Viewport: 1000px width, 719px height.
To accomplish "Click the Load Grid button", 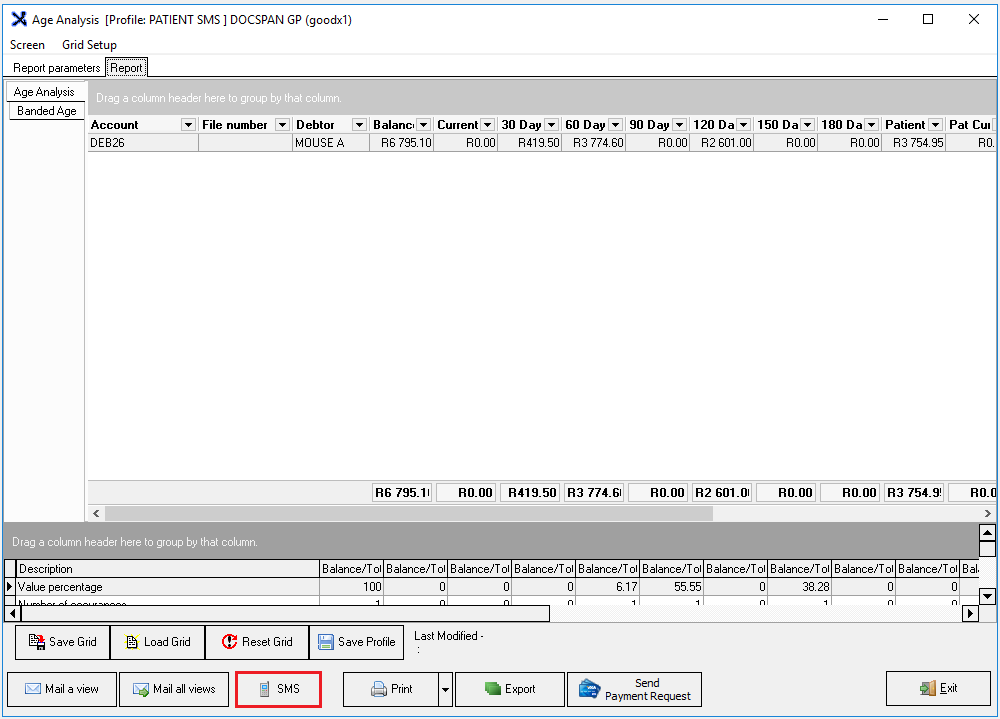I will [x=157, y=642].
